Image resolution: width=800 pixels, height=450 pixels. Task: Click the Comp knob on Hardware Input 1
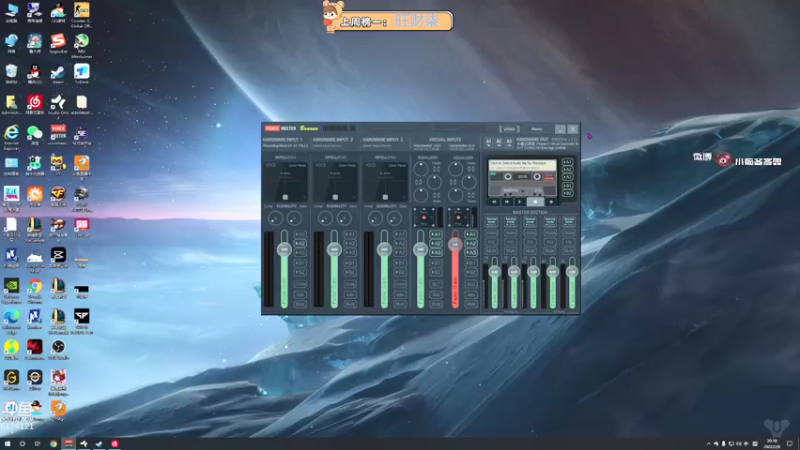click(275, 218)
